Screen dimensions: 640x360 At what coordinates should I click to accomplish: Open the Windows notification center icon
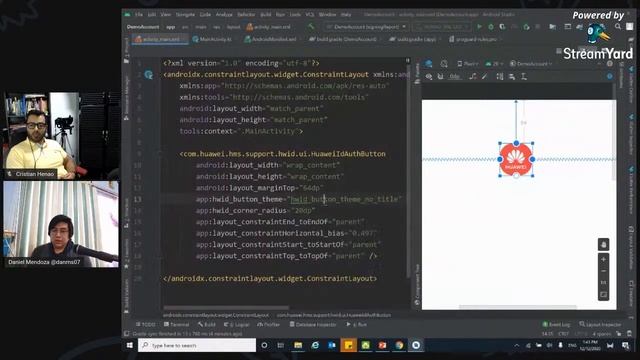click(626, 345)
